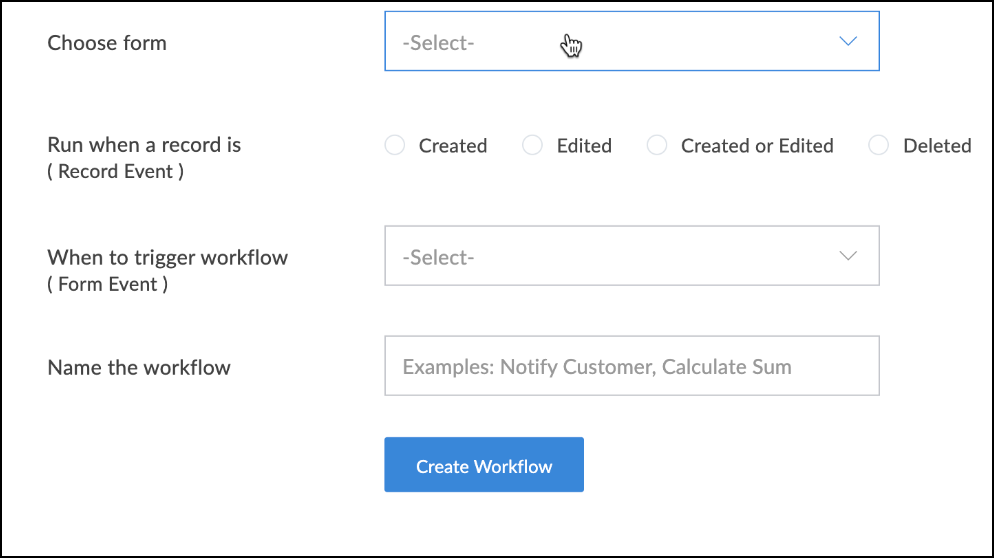
Task: Click the "When to trigger workflow" label
Action: [167, 257]
